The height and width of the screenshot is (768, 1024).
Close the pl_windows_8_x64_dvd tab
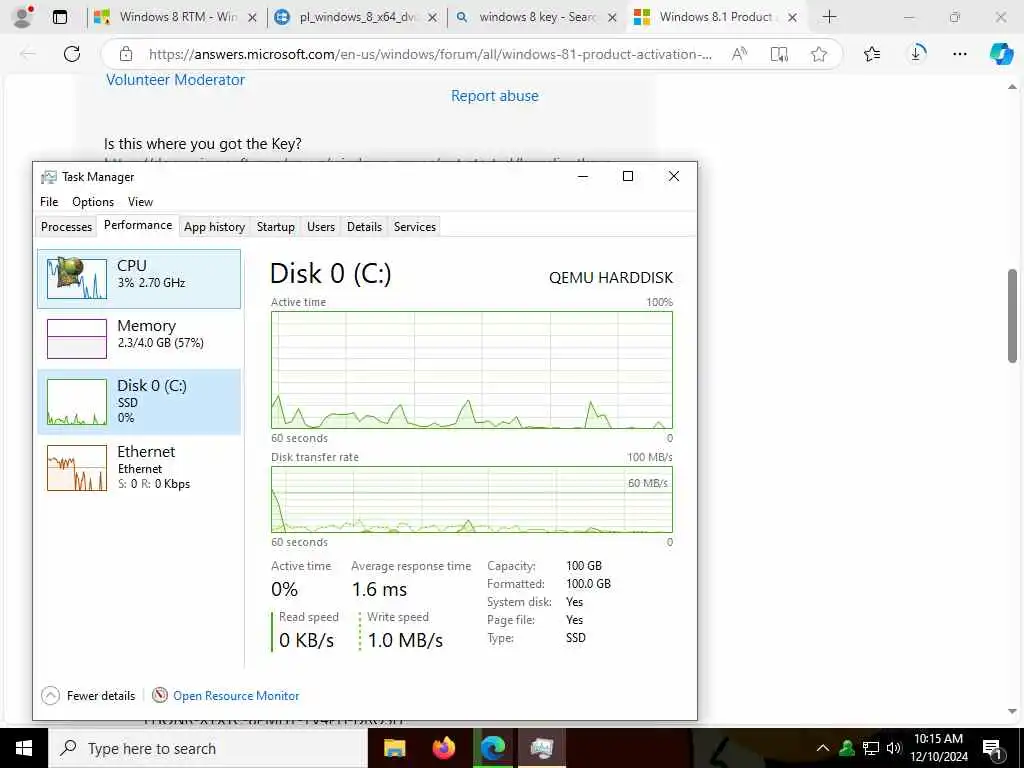tap(432, 18)
